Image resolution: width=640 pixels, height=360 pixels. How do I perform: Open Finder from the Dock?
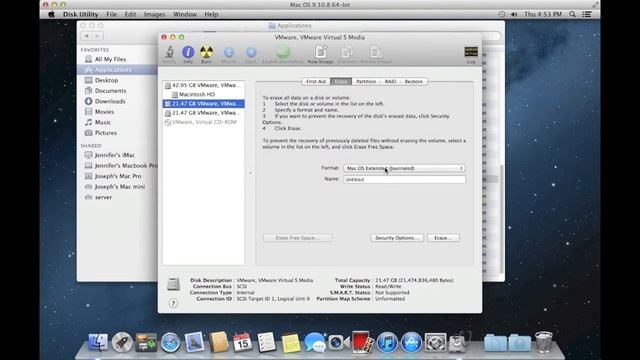[98, 342]
